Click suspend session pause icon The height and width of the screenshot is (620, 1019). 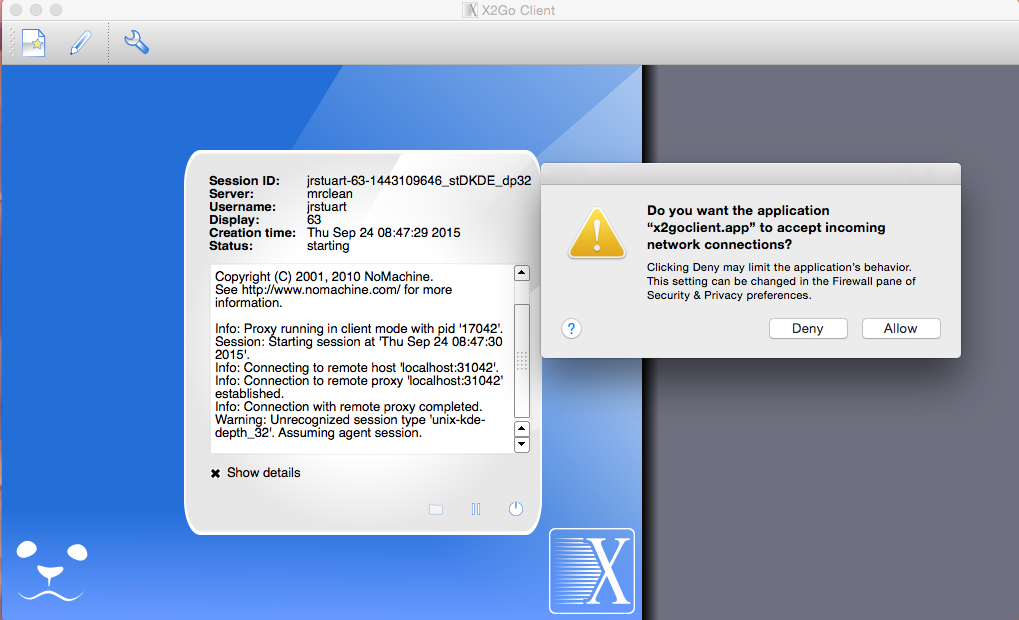pos(476,509)
